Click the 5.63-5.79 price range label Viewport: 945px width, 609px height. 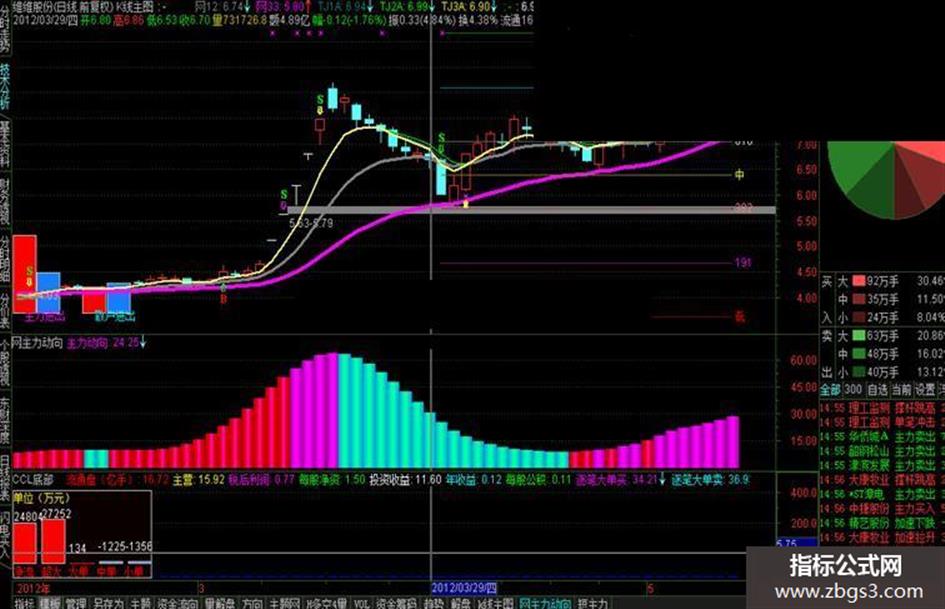[x=310, y=223]
